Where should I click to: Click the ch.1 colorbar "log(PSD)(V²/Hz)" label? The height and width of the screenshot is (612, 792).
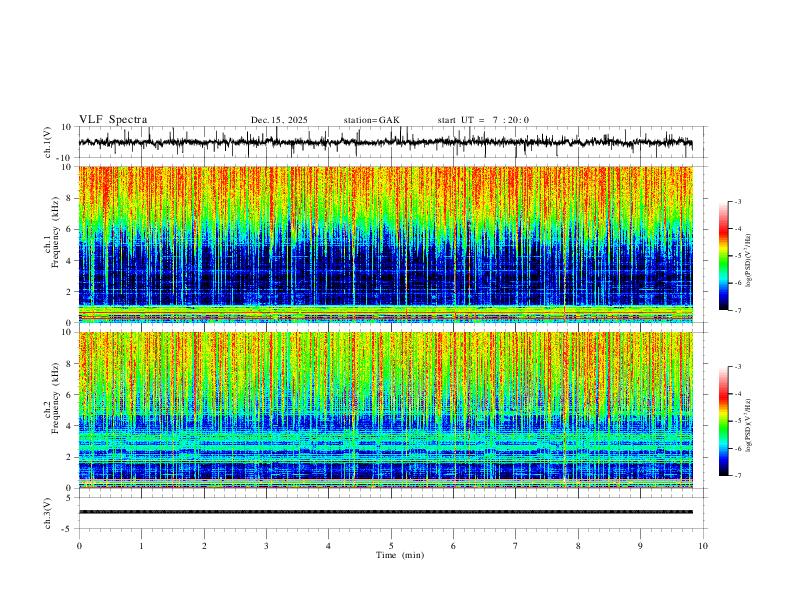748,260
